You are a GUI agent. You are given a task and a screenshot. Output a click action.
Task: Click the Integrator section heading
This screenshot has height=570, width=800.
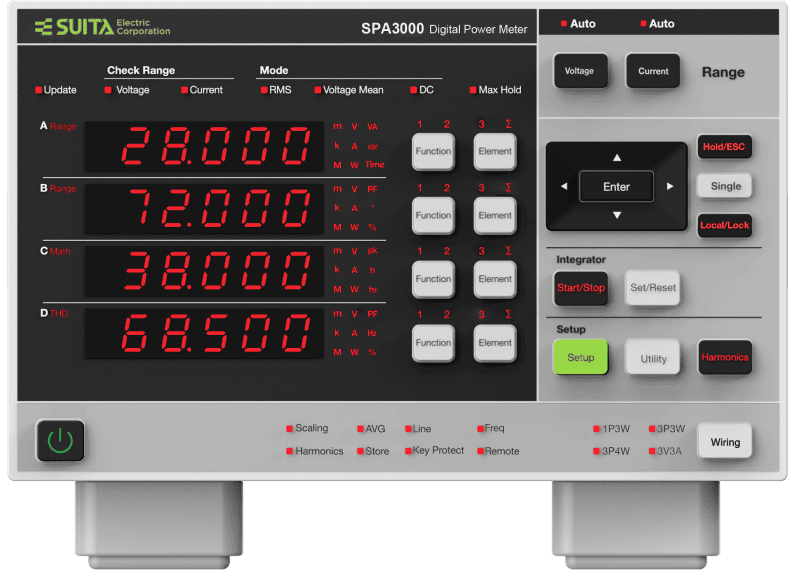tap(581, 259)
